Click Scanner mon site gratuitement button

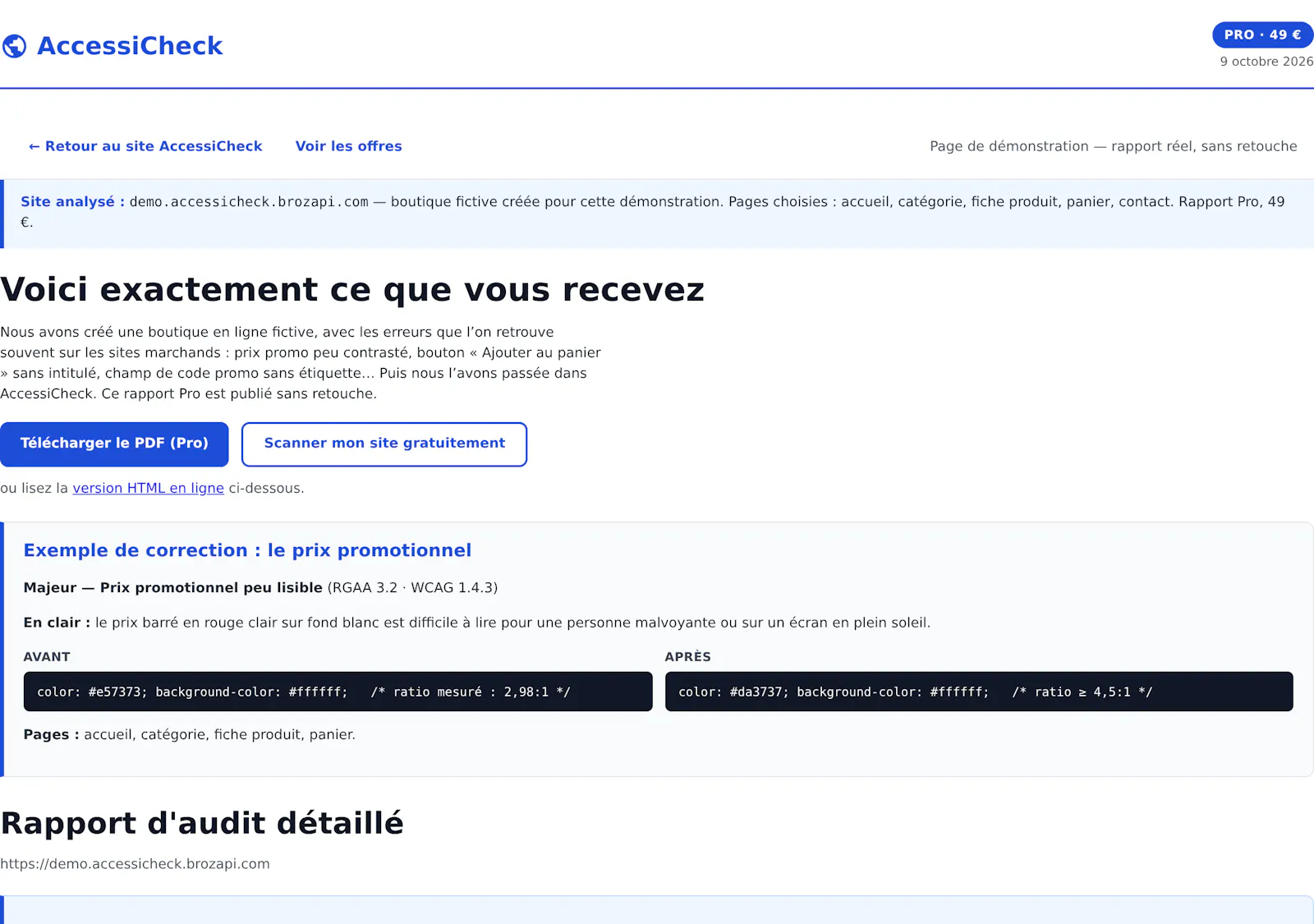[384, 444]
